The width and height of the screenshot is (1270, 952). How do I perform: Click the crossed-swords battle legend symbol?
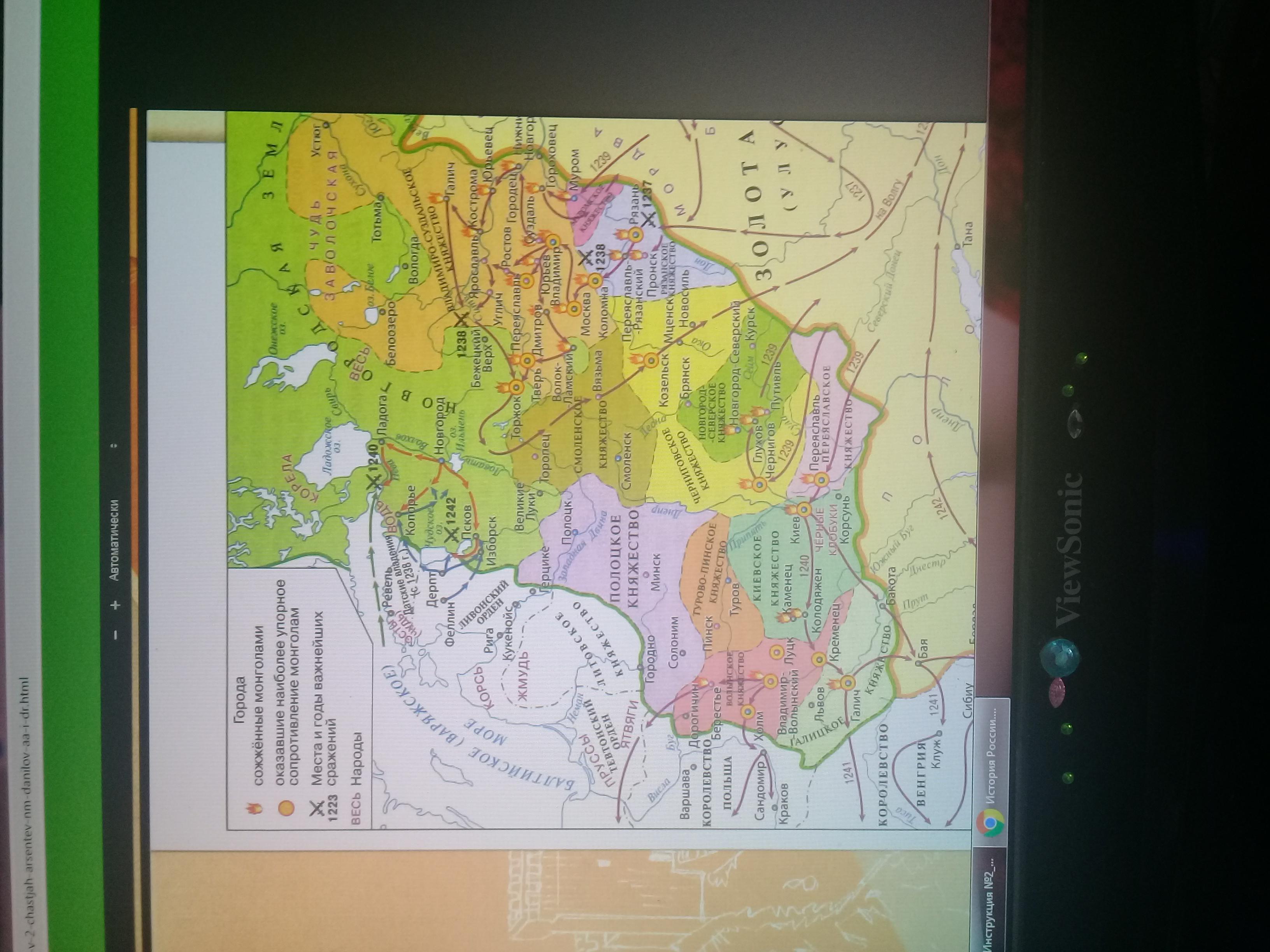[316, 809]
